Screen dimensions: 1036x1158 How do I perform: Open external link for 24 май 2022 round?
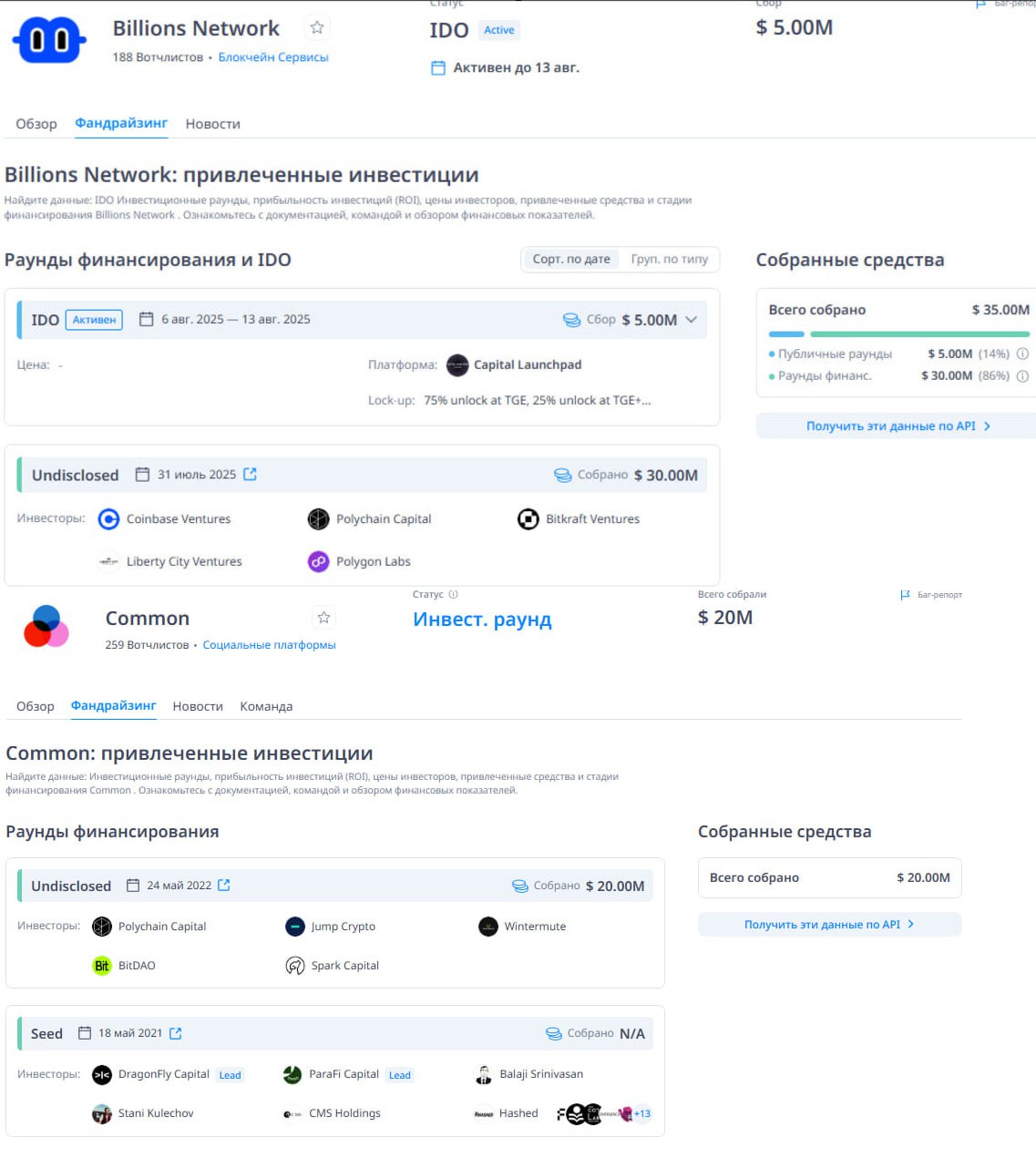pyautogui.click(x=224, y=885)
